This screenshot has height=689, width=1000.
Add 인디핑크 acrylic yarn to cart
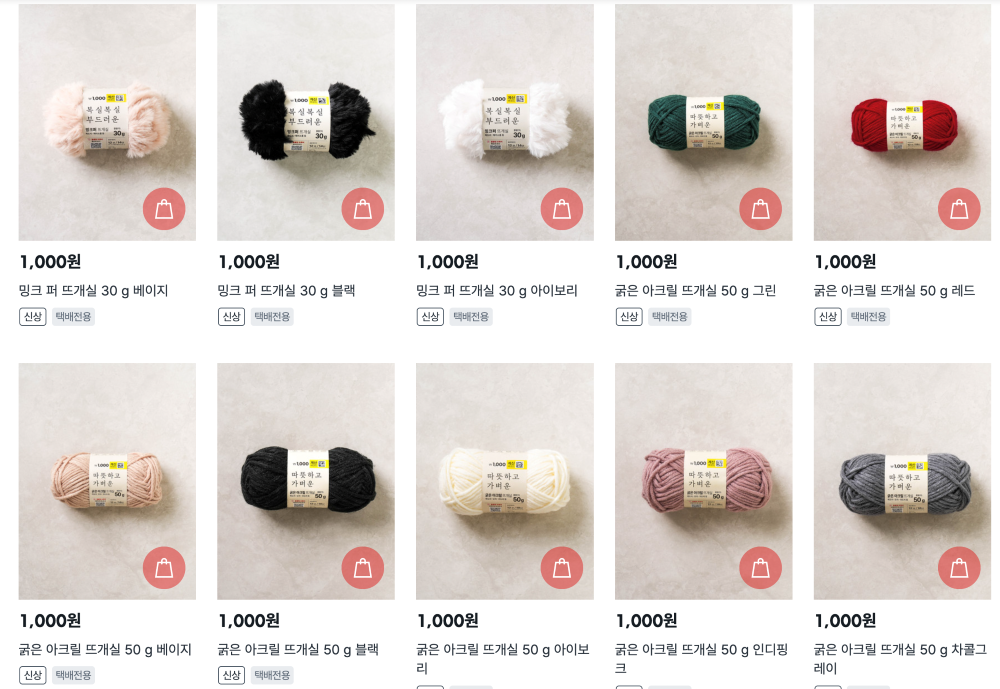761,568
